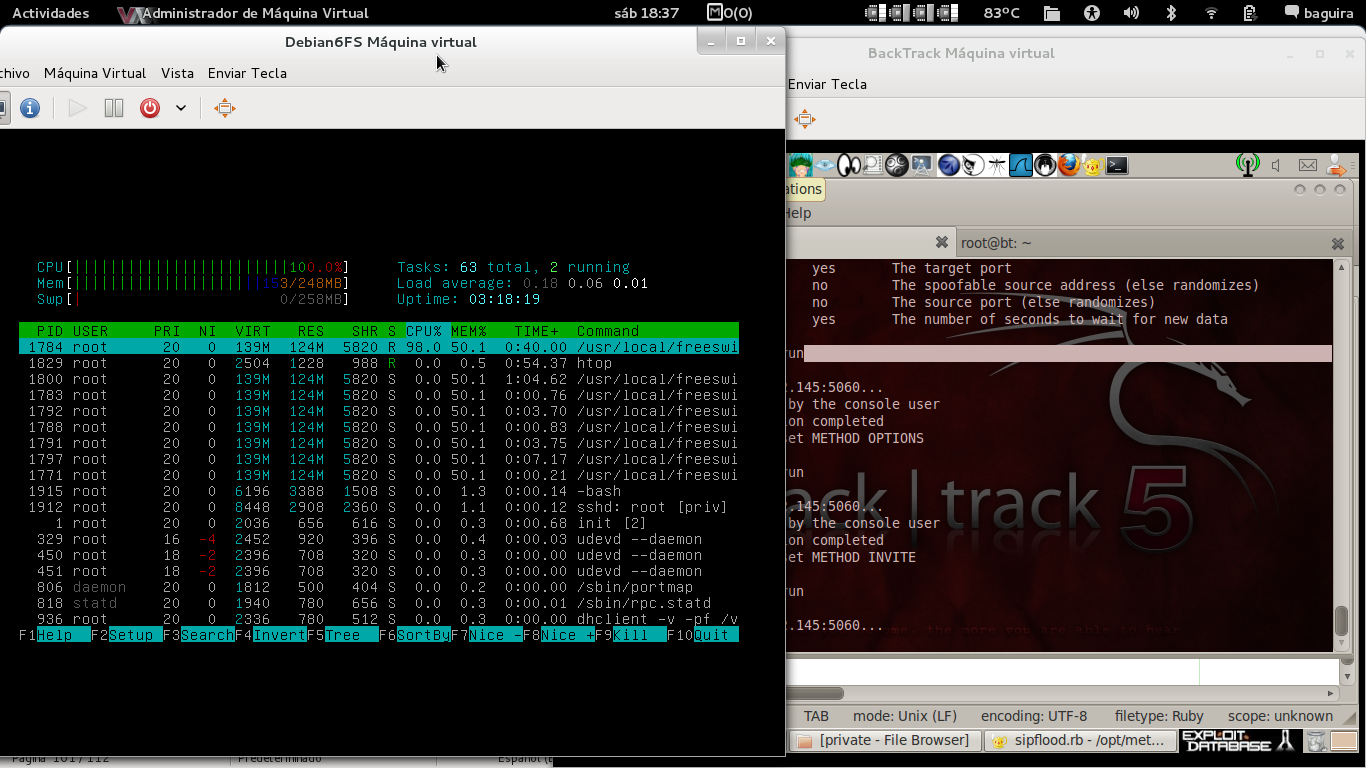Click the user logout icon in BackTrack panel
Image resolution: width=1366 pixels, height=768 pixels.
coord(1337,165)
